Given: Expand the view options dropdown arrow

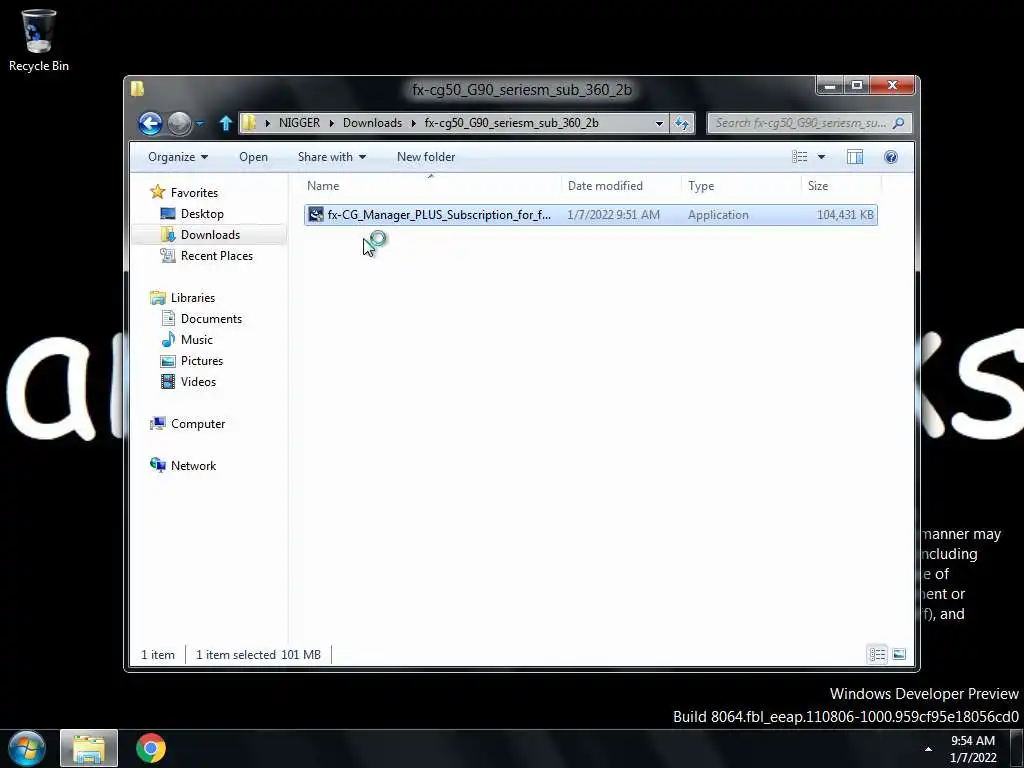Looking at the screenshot, I should pyautogui.click(x=822, y=157).
